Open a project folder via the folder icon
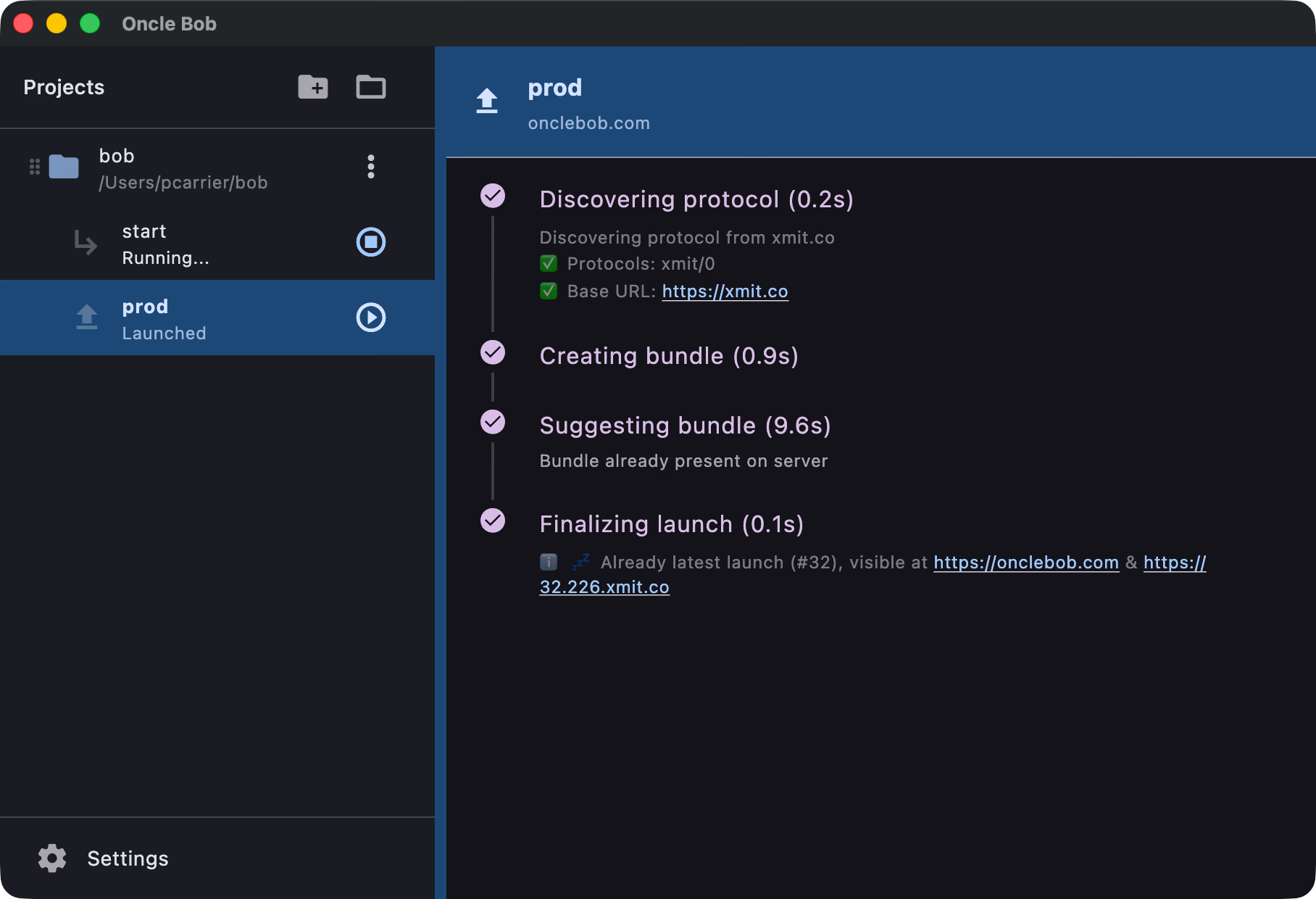This screenshot has height=899, width=1316. [x=370, y=87]
